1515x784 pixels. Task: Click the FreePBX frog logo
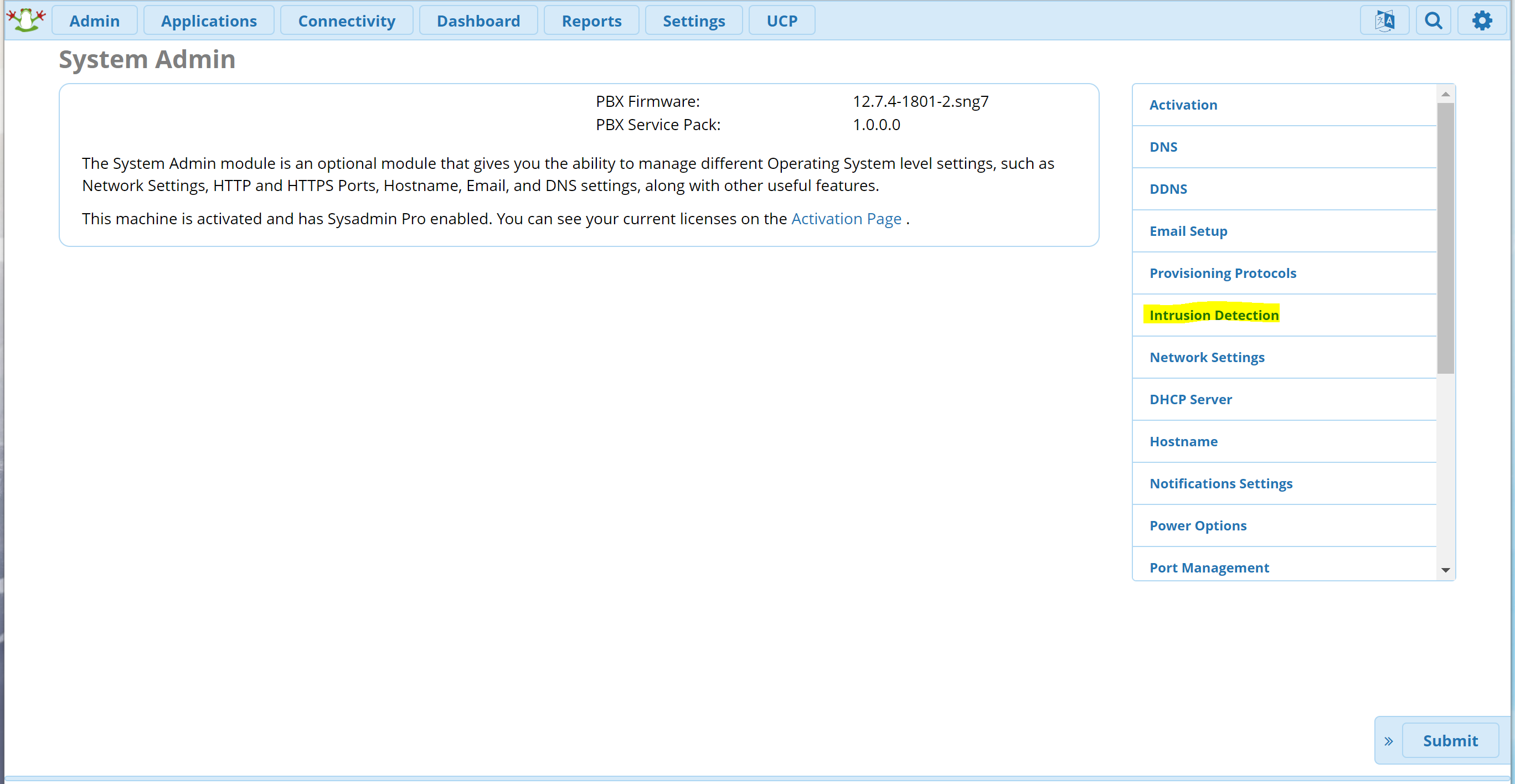(25, 20)
